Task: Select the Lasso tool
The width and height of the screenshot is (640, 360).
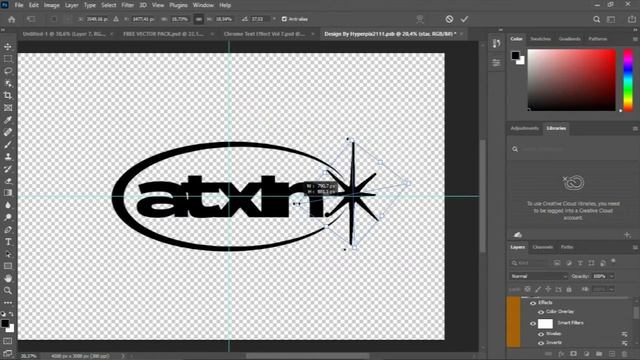Action: click(8, 71)
